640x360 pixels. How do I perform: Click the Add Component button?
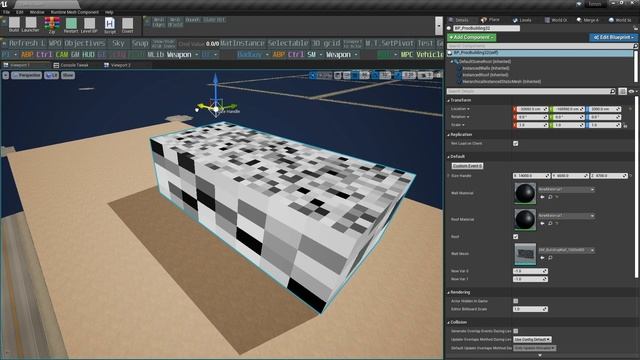(472, 37)
